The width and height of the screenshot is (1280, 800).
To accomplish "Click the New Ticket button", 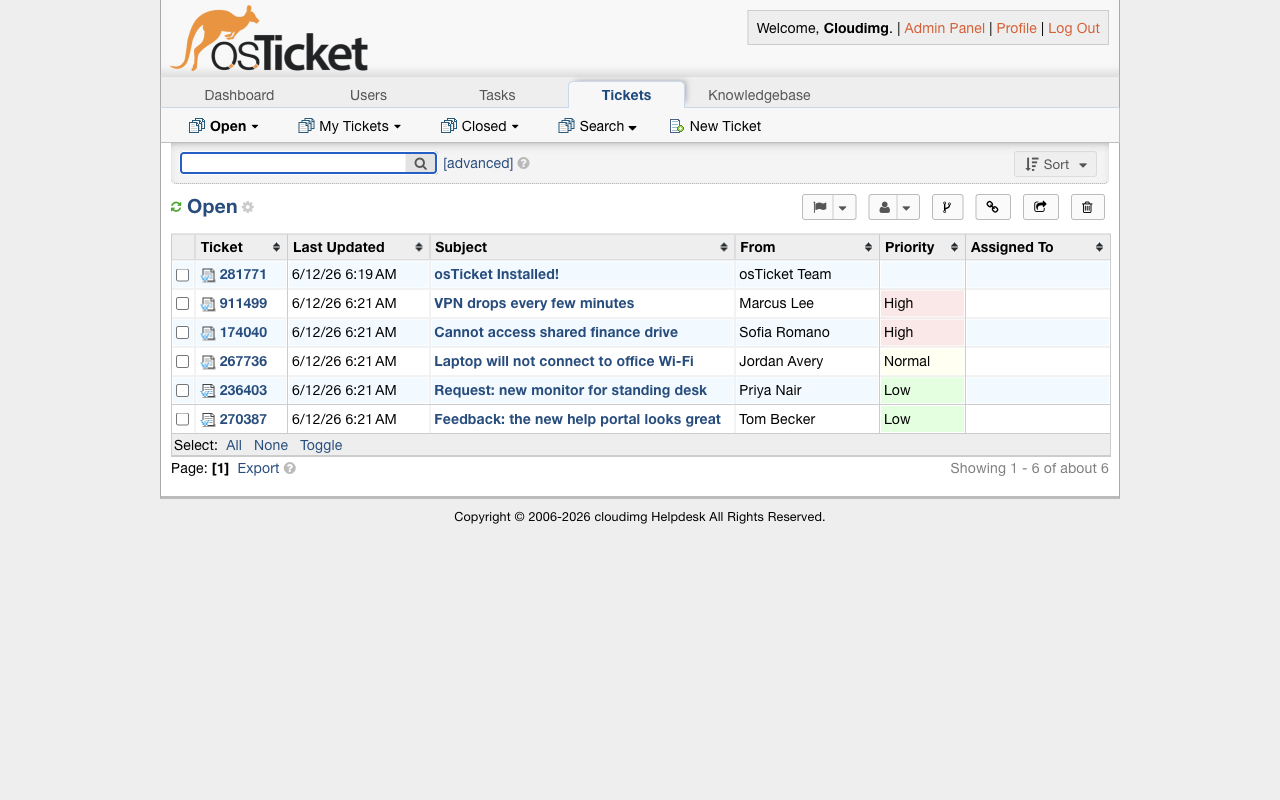I will click(715, 126).
